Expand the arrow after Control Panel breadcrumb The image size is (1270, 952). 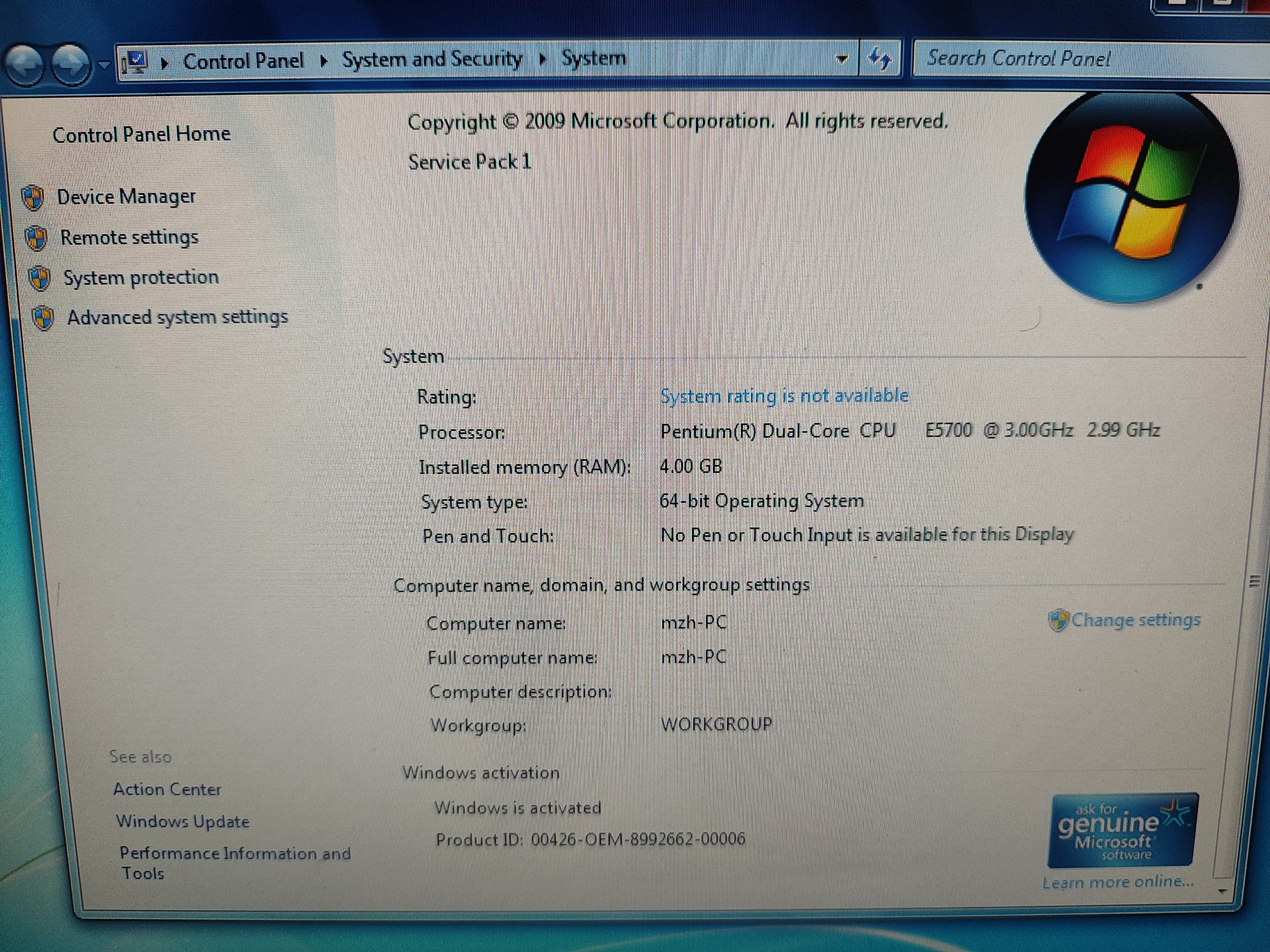(x=323, y=61)
